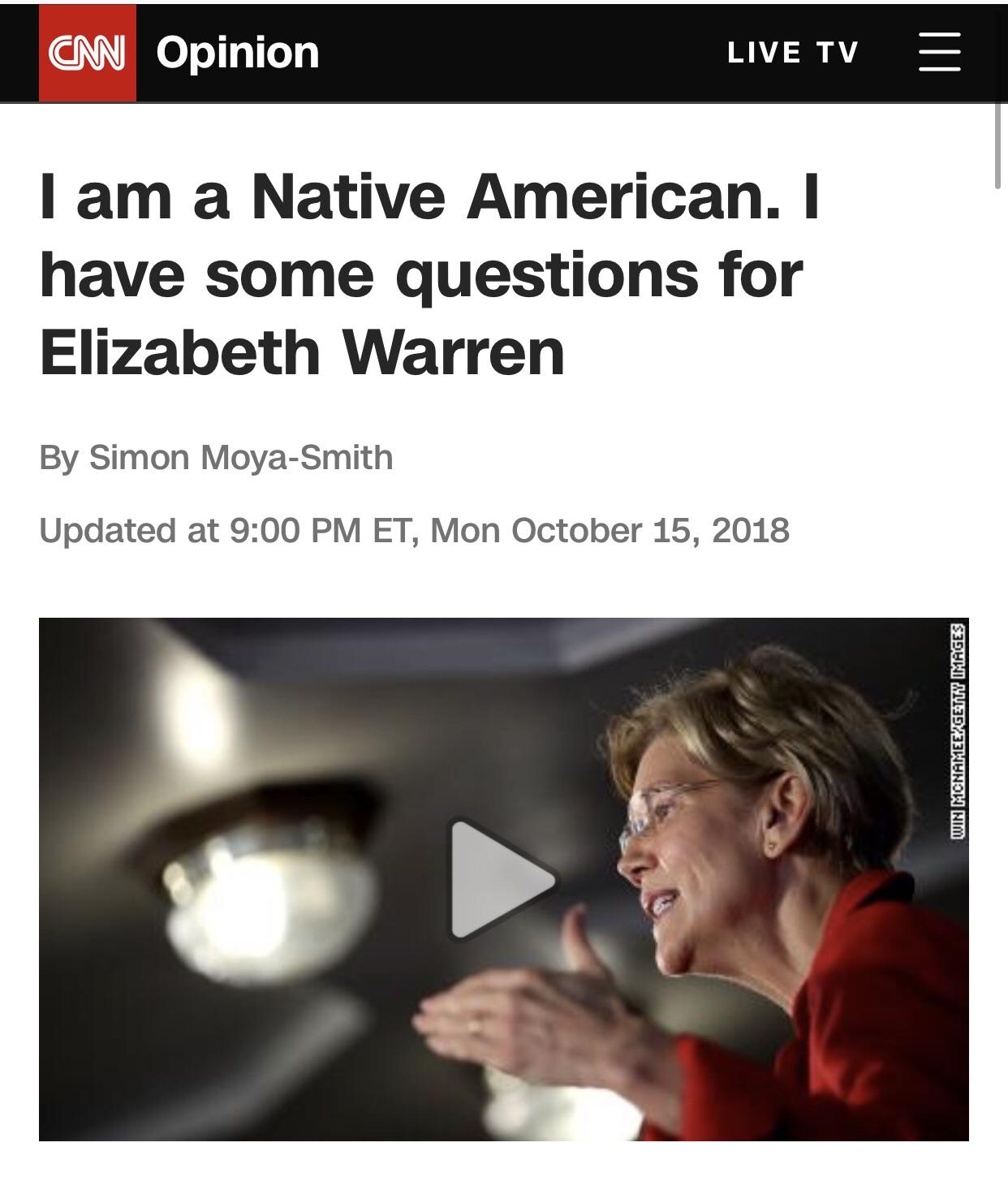The image size is (1008, 1177).
Task: Open the CNN logo home link
Action: pos(88,53)
